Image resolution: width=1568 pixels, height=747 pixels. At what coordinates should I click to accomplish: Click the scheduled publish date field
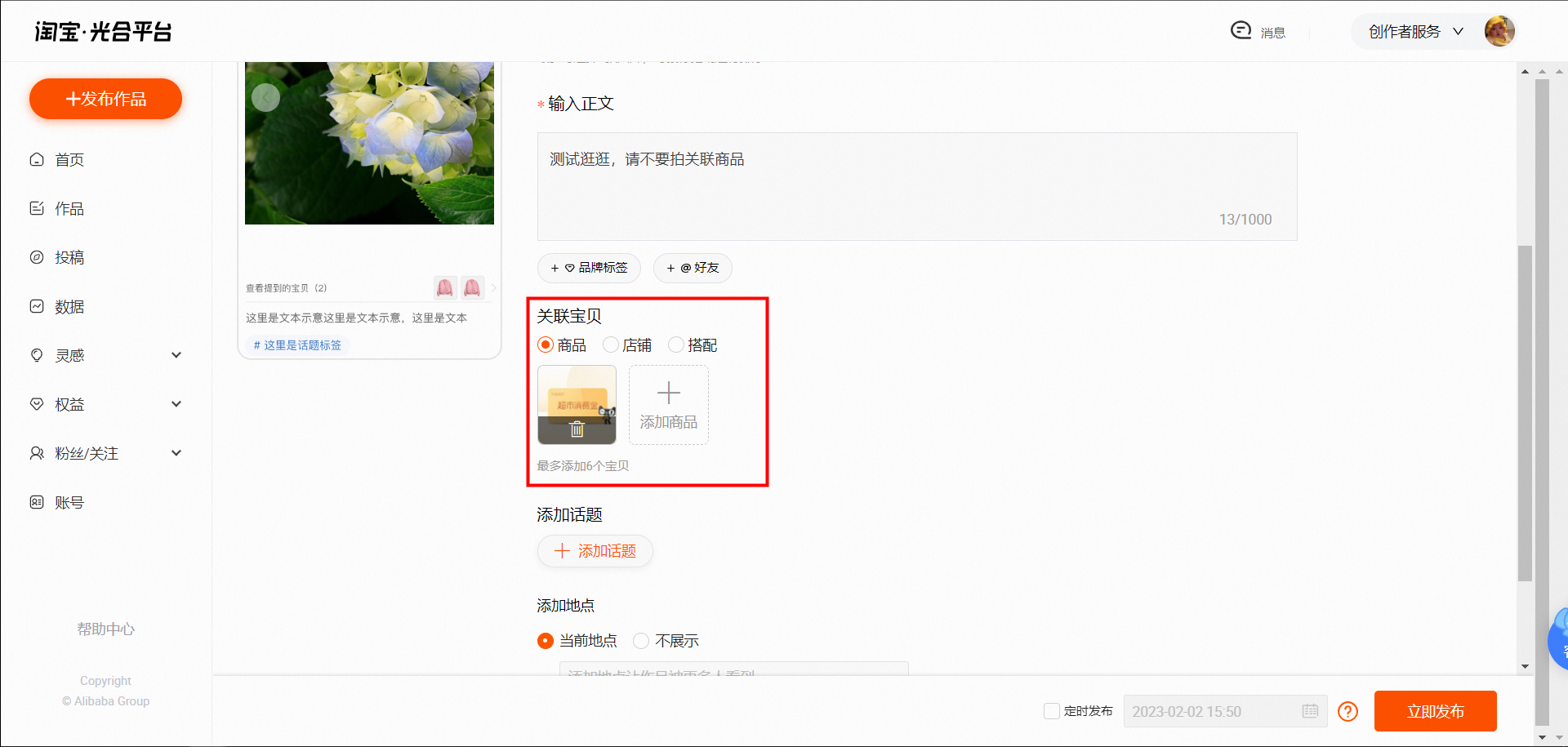1225,711
